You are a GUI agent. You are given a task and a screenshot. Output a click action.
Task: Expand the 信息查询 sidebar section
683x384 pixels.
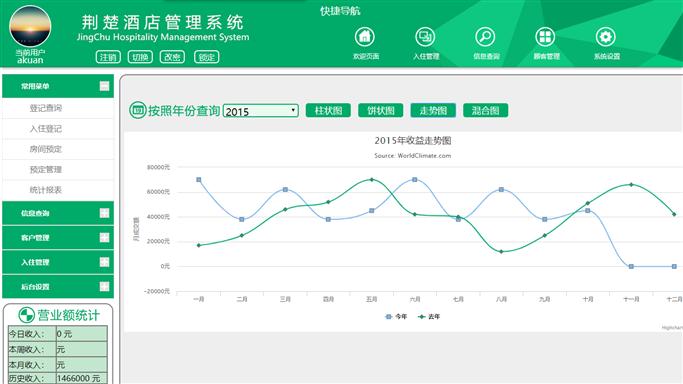coord(104,213)
